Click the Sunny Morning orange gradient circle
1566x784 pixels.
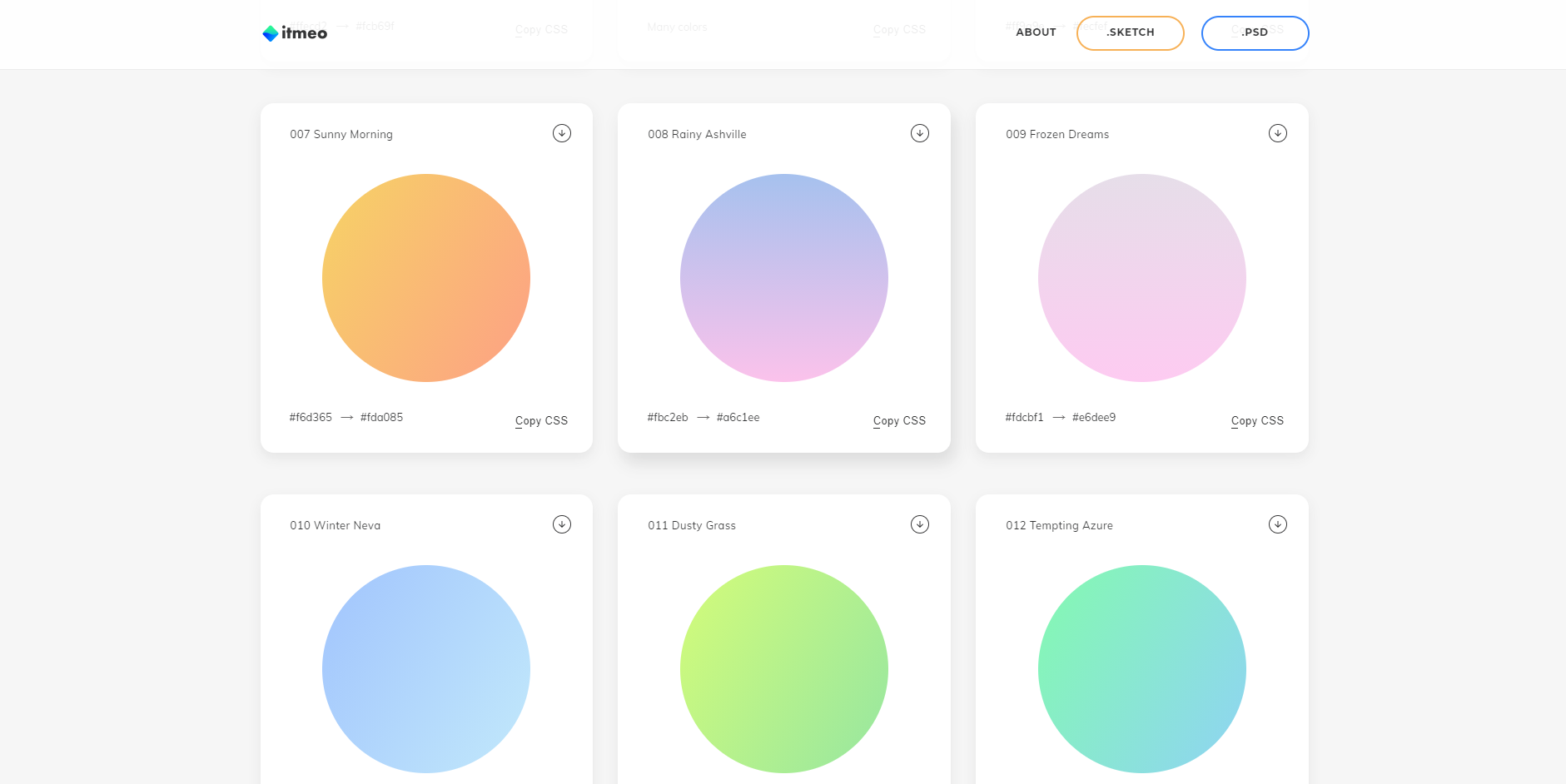pos(426,278)
